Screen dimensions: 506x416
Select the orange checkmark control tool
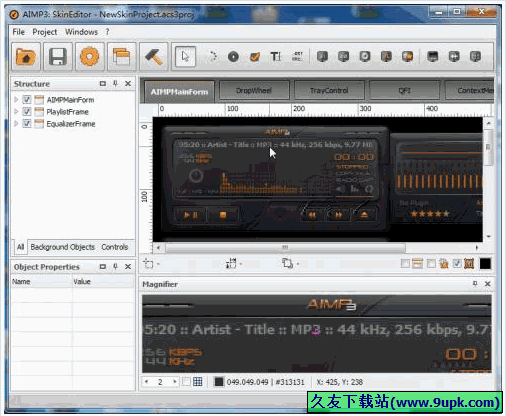click(x=255, y=57)
